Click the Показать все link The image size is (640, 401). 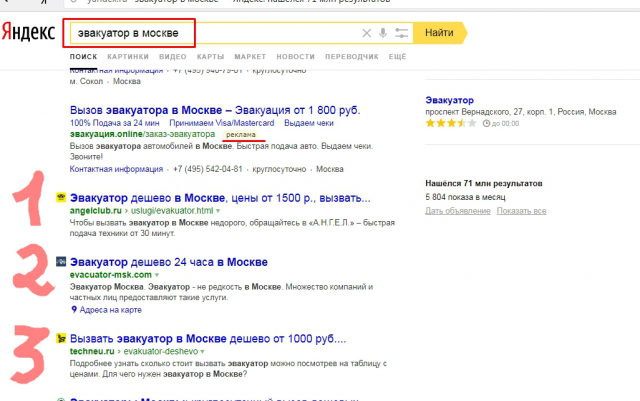click(521, 211)
